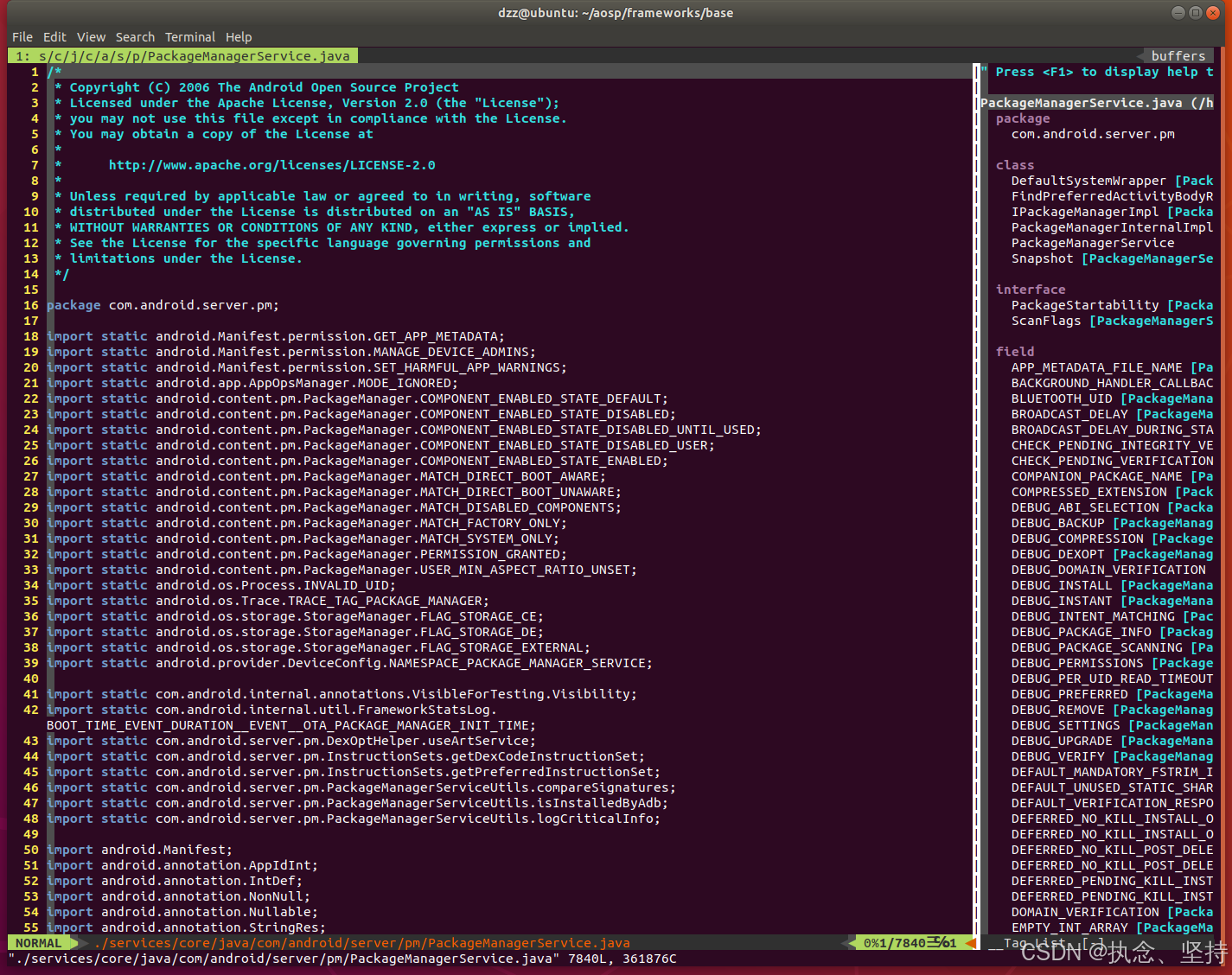Jump to PackageManagerInternalImpl class tag
Viewport: 1232px width, 975px height.
tap(1112, 227)
